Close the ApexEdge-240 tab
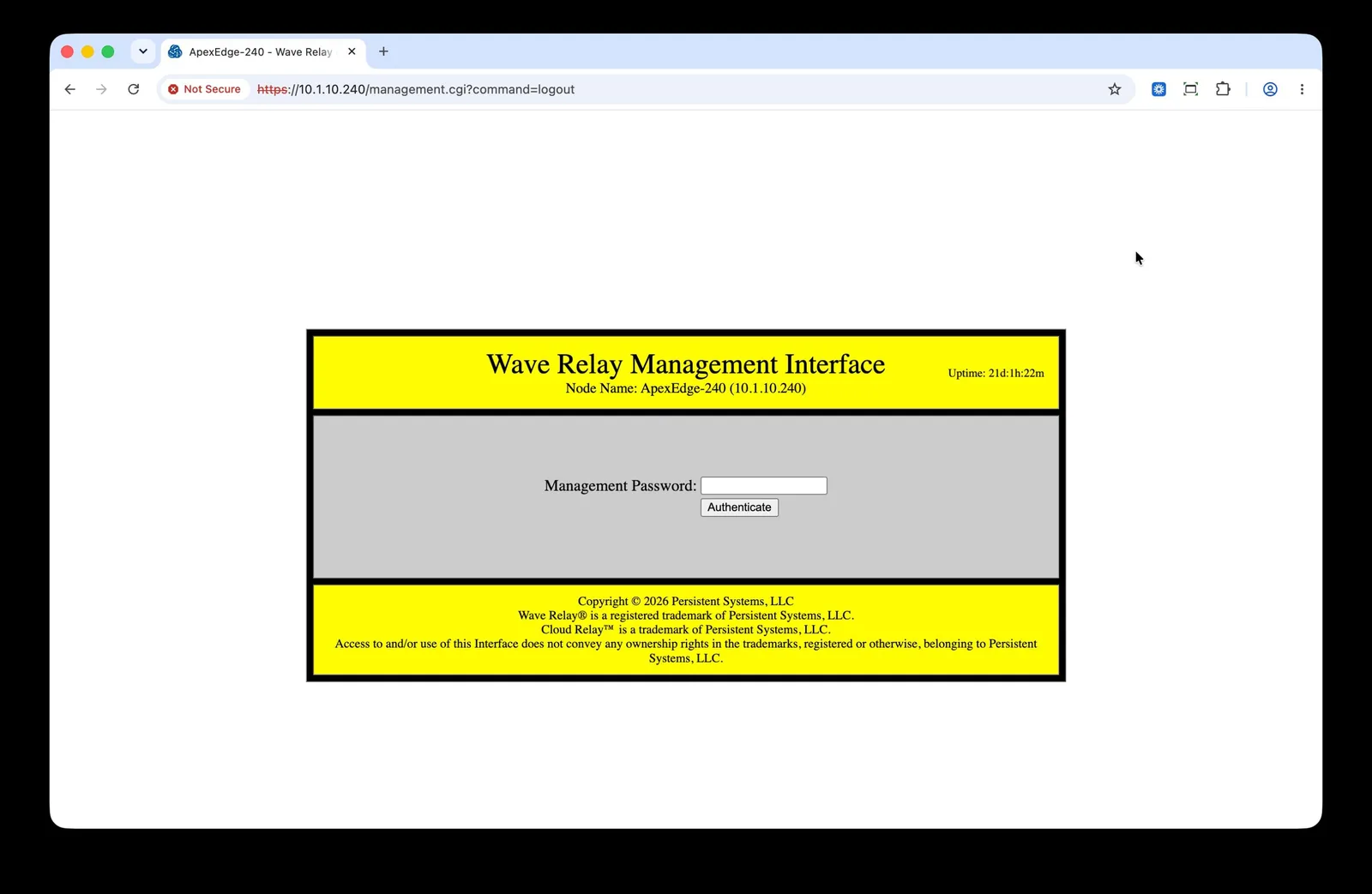Image resolution: width=1372 pixels, height=894 pixels. [352, 51]
